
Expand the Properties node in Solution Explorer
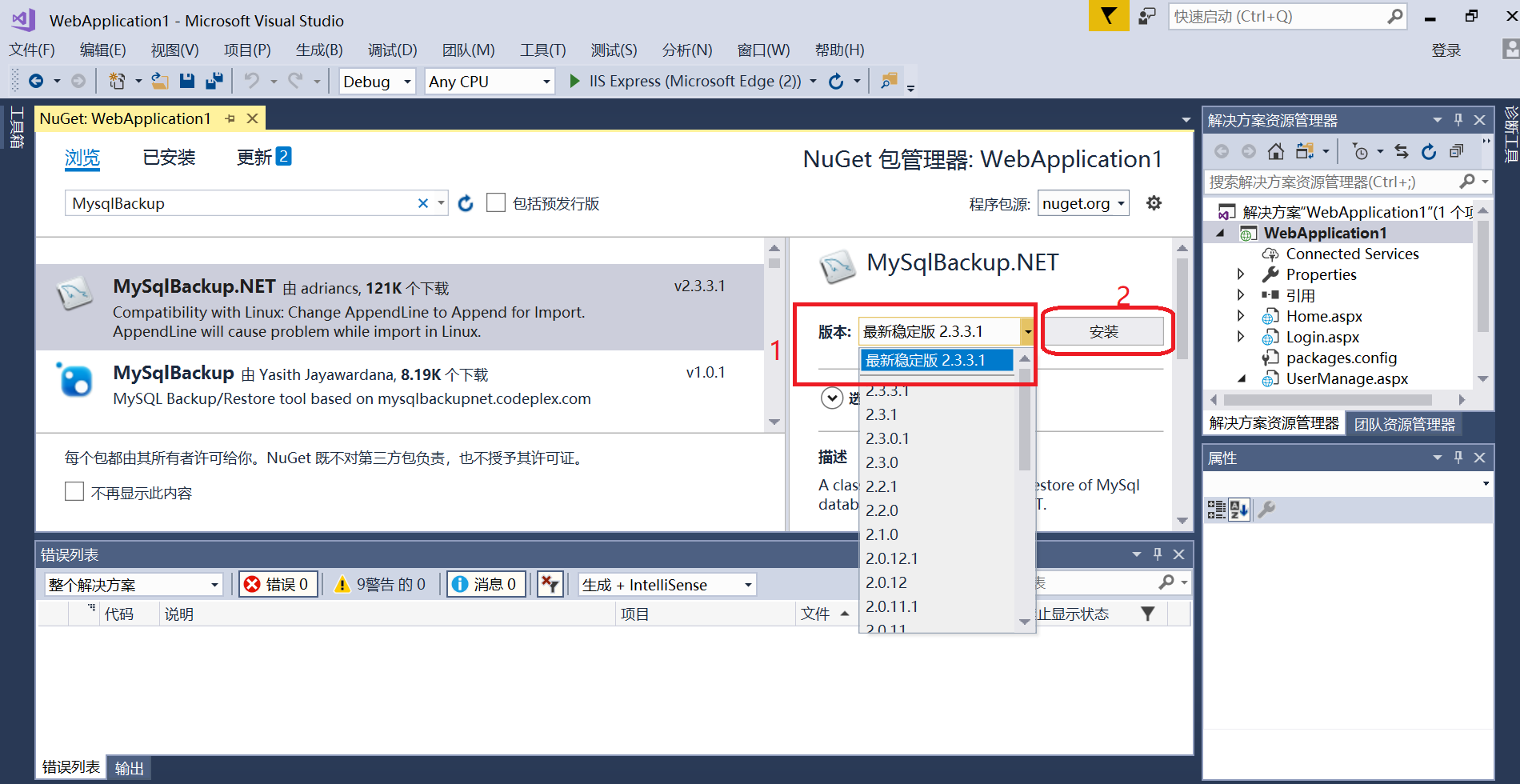pos(1241,274)
